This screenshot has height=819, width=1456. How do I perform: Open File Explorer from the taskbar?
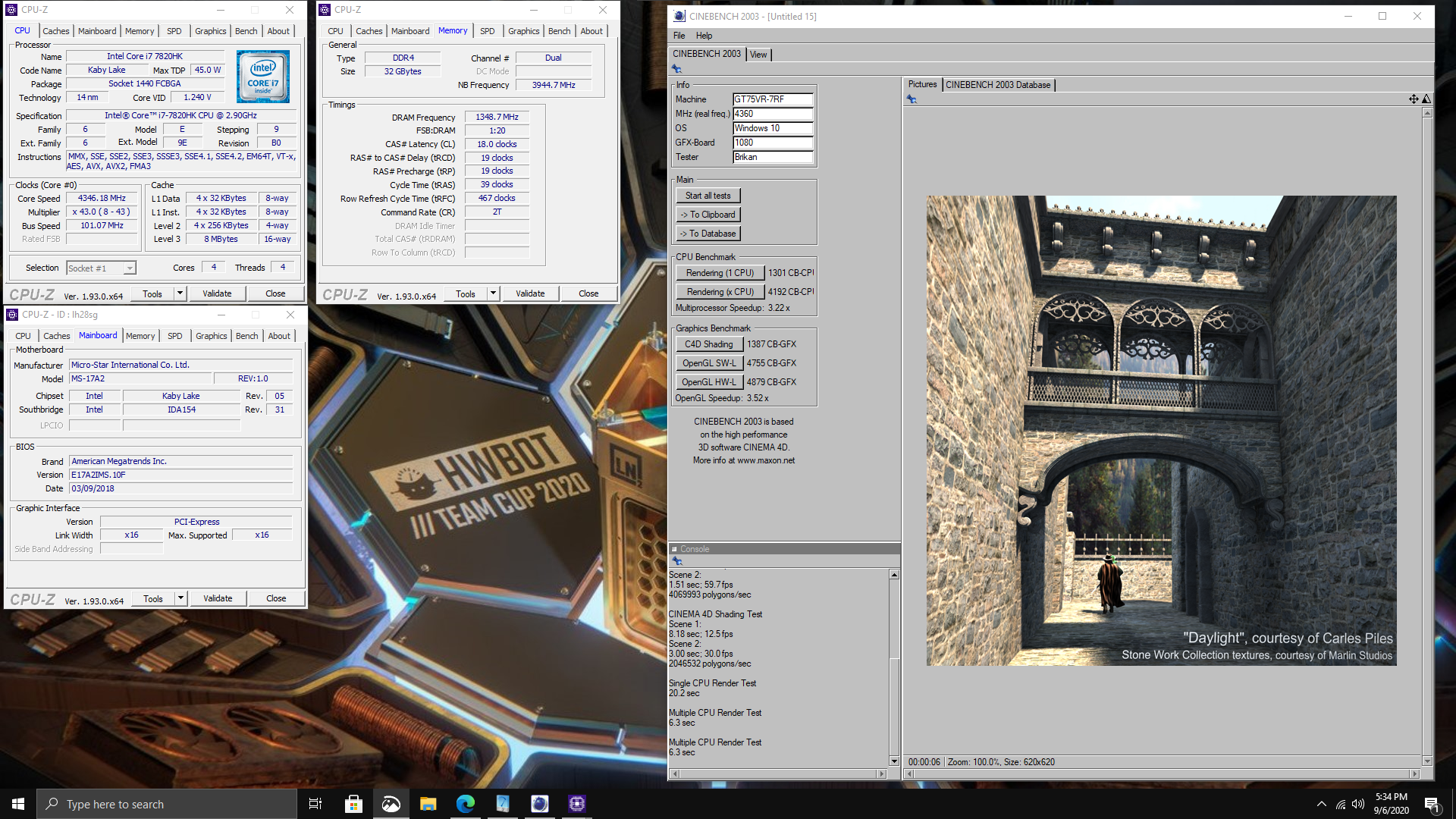428,804
